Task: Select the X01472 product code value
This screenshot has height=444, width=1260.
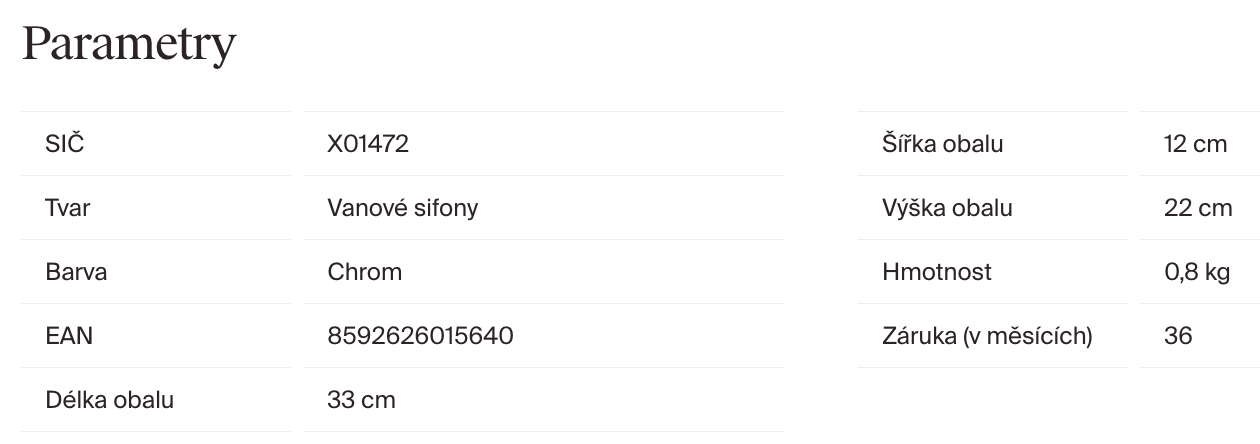Action: 368,144
